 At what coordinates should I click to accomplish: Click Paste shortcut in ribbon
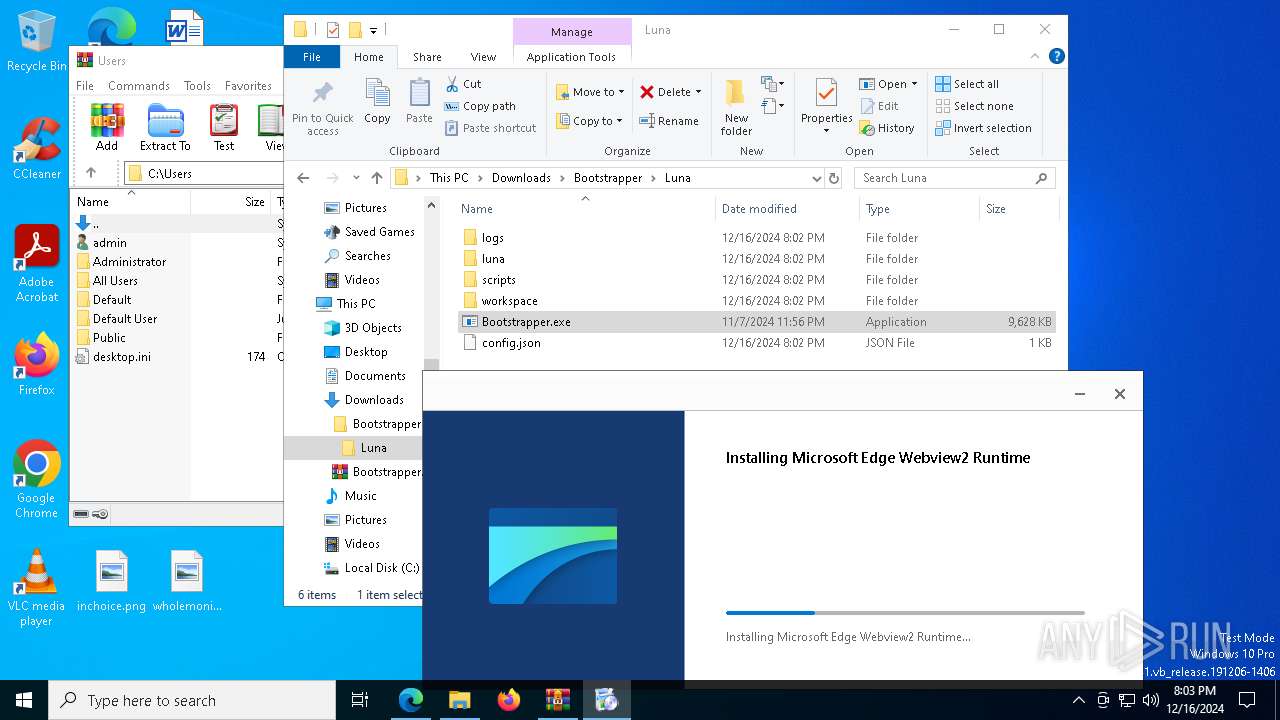click(490, 128)
